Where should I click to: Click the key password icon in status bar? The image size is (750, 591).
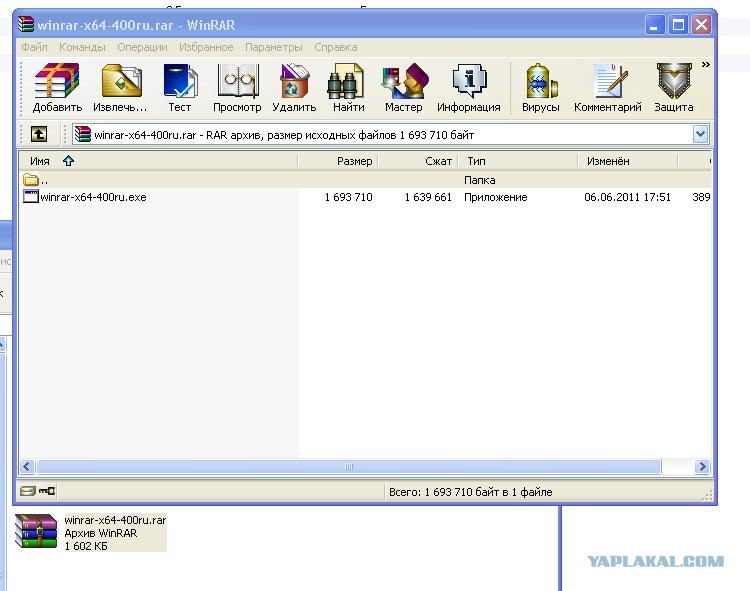(47, 491)
